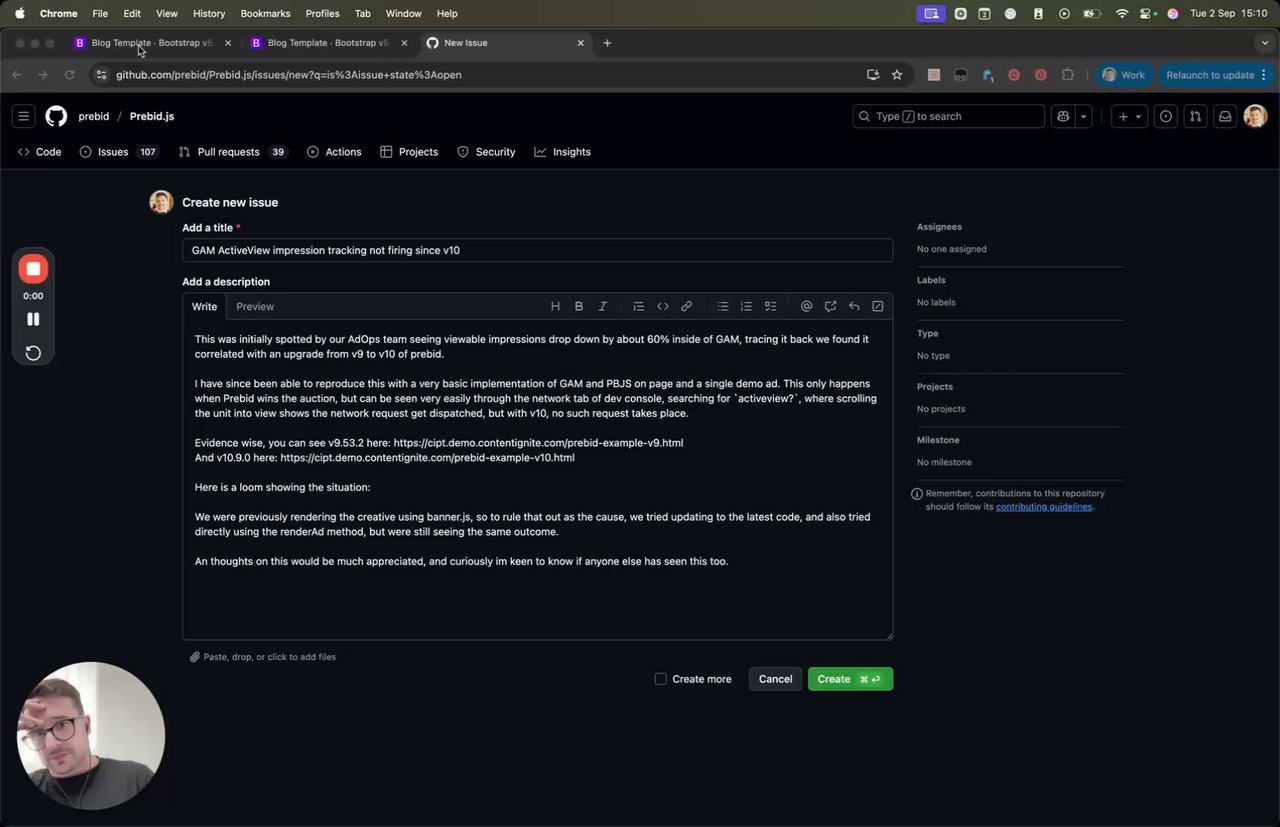Screen dimensions: 1280x827
Task: Open the History menu in the macOS menu bar
Action: 209,13
